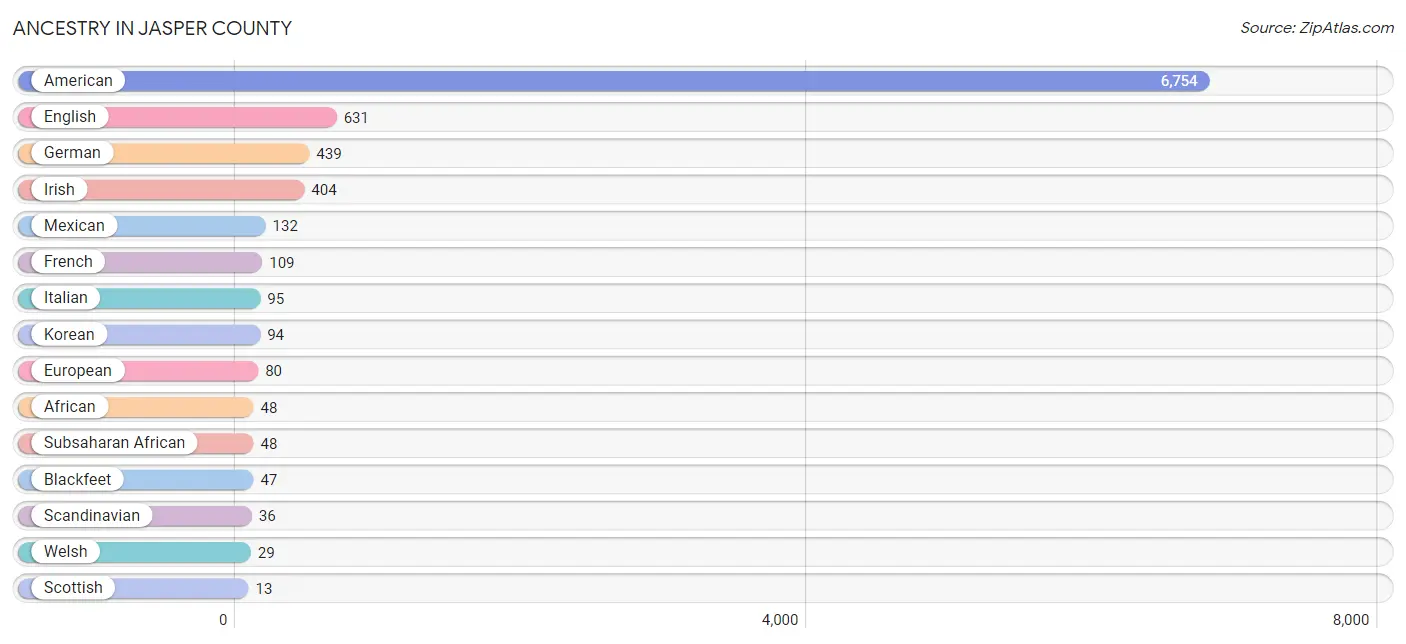Click the Italian ancestry label

click(x=66, y=298)
